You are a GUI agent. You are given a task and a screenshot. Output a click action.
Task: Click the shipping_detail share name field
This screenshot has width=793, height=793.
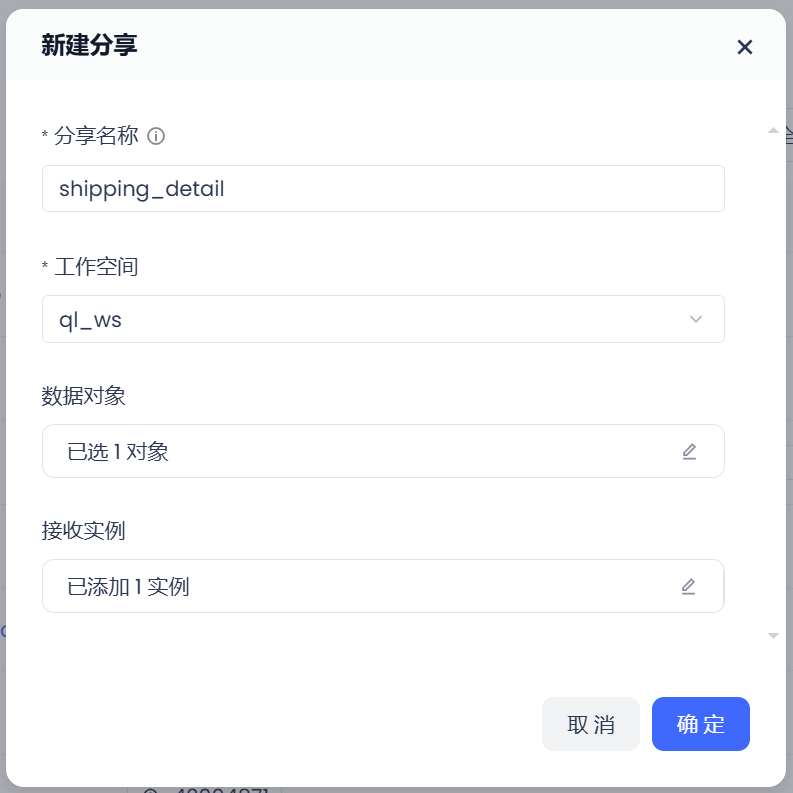(x=383, y=189)
